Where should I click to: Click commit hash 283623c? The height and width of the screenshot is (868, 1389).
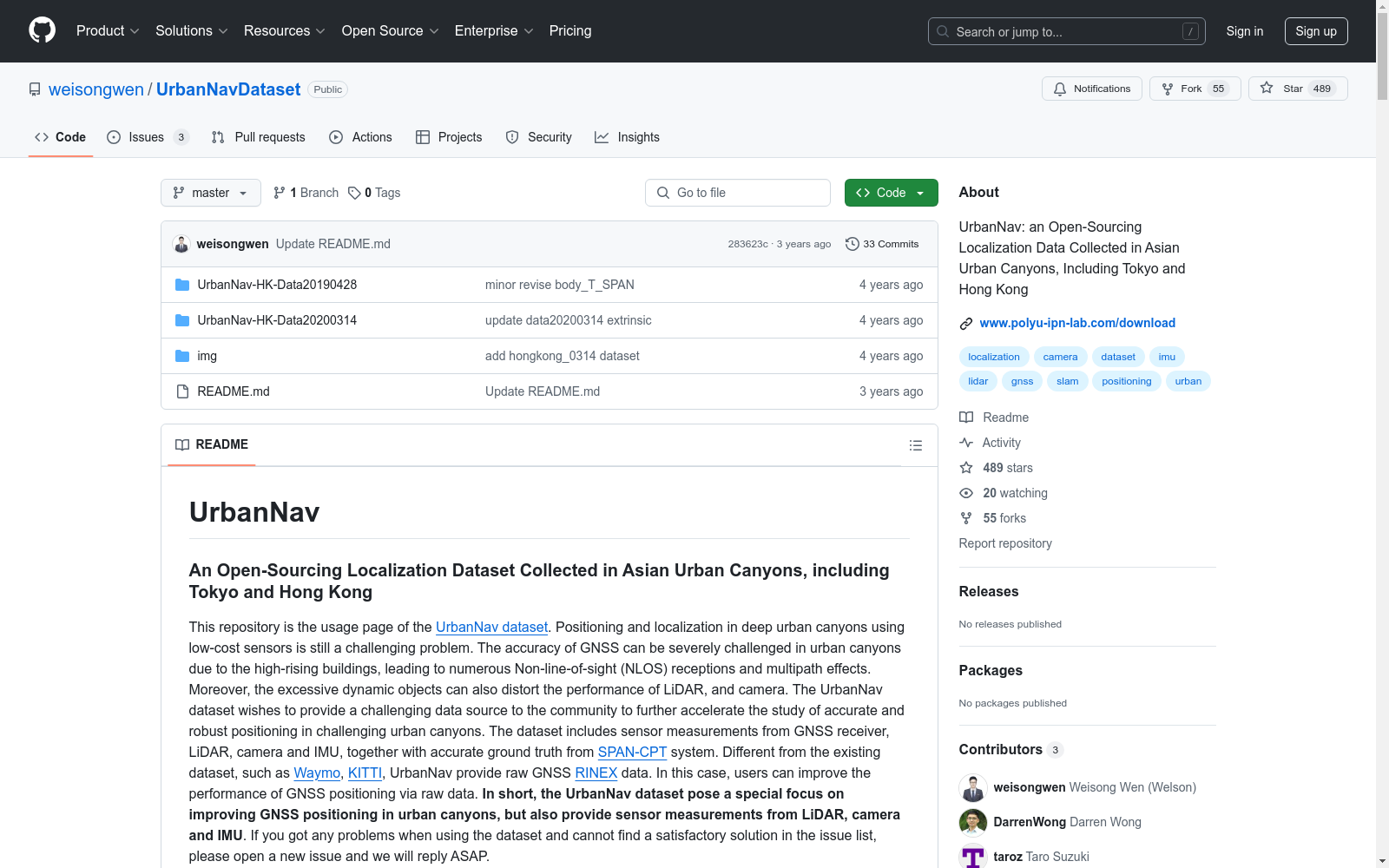pos(747,244)
